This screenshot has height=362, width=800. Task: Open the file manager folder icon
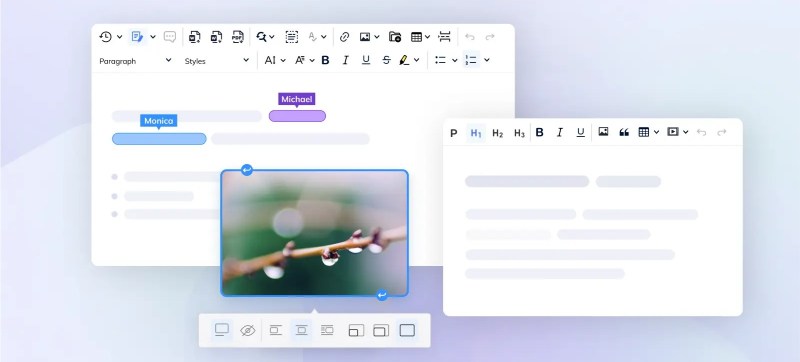[395, 37]
